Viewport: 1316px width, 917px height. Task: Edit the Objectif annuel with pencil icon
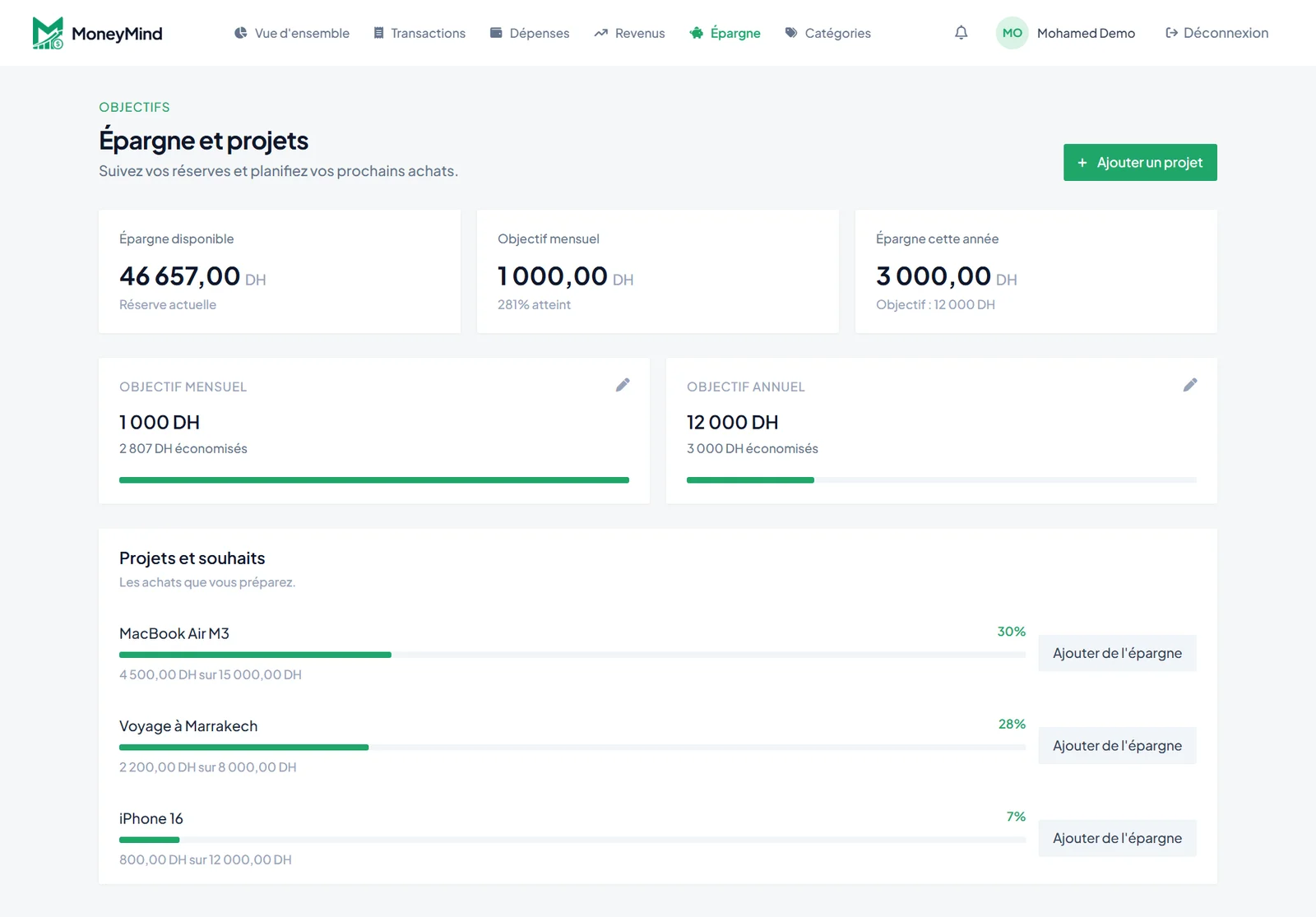tap(1190, 385)
